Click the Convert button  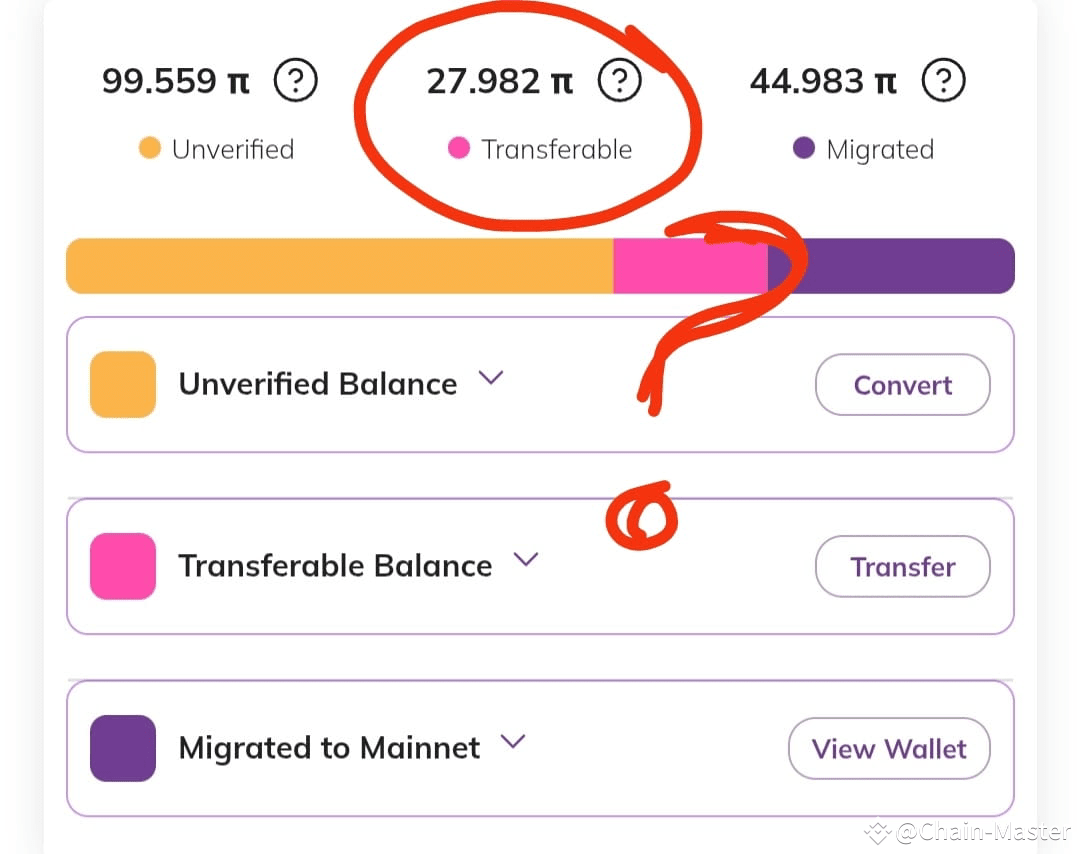click(901, 385)
